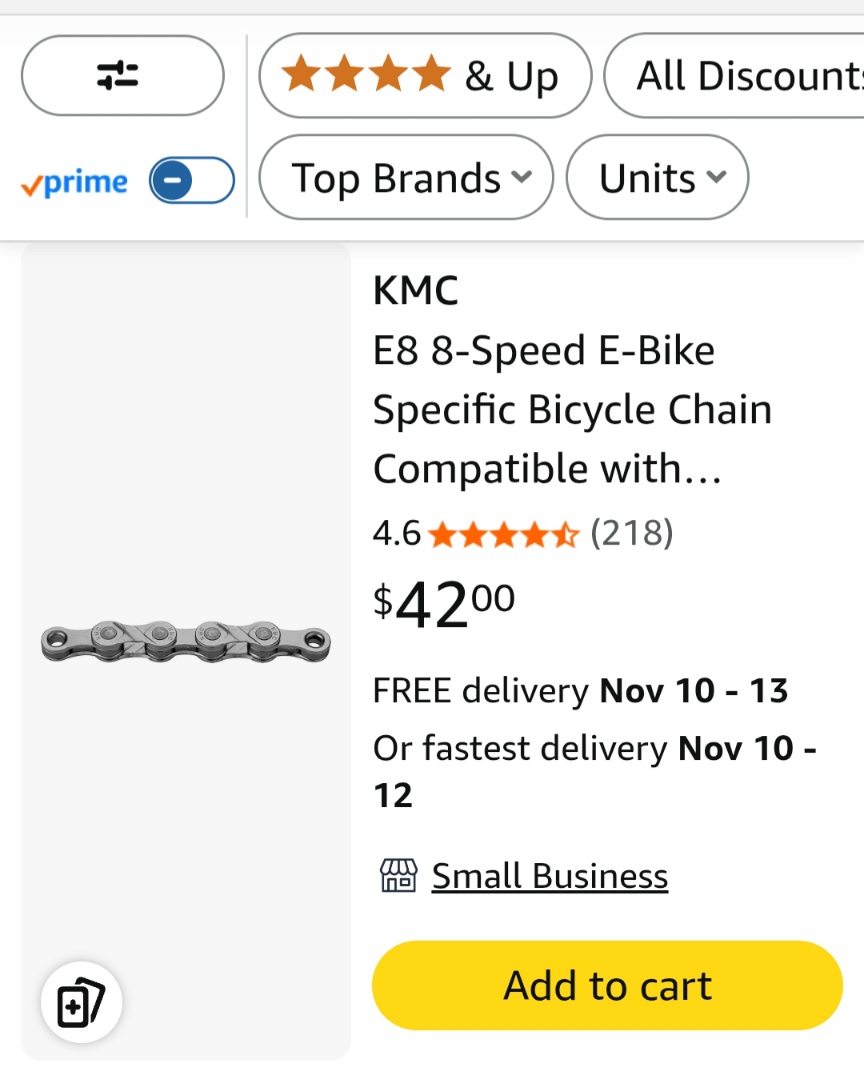864x1071 pixels.
Task: Click the round plus-card icon on image
Action: click(x=81, y=1003)
